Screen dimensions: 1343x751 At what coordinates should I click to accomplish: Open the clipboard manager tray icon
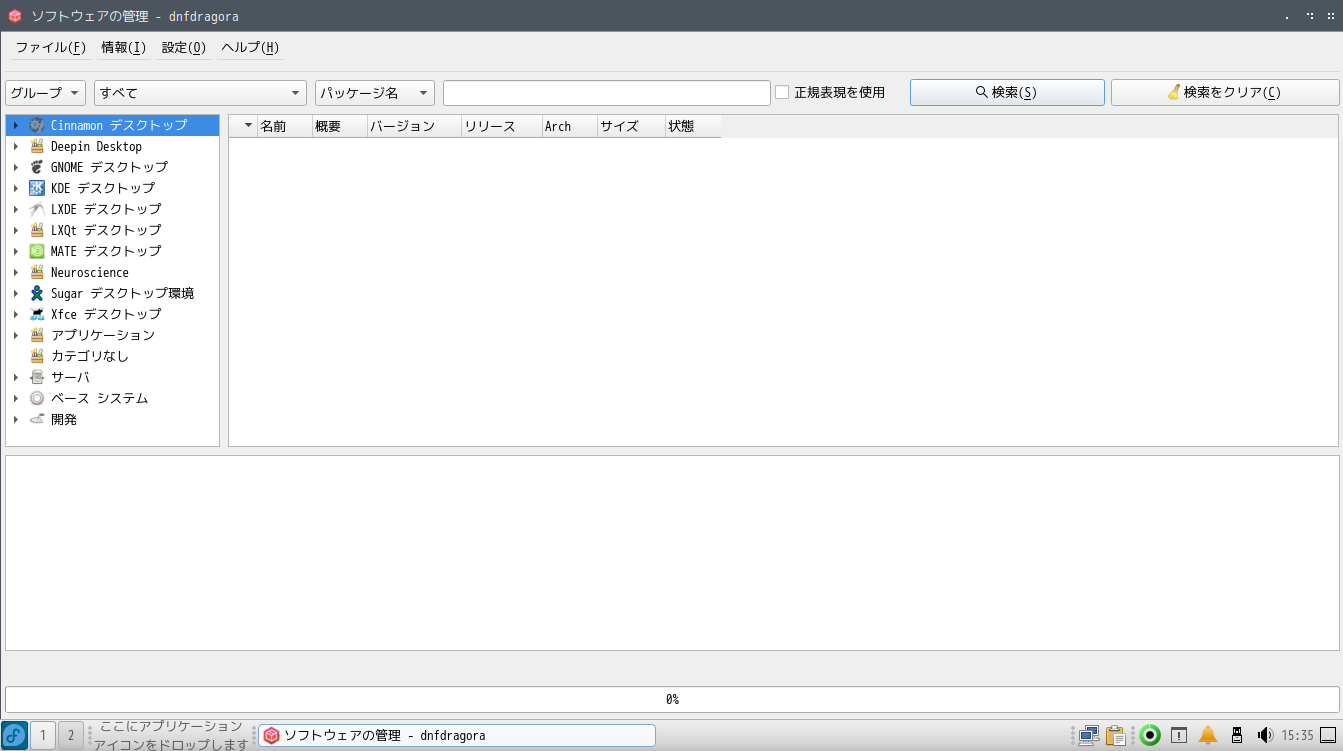pyautogui.click(x=1116, y=736)
